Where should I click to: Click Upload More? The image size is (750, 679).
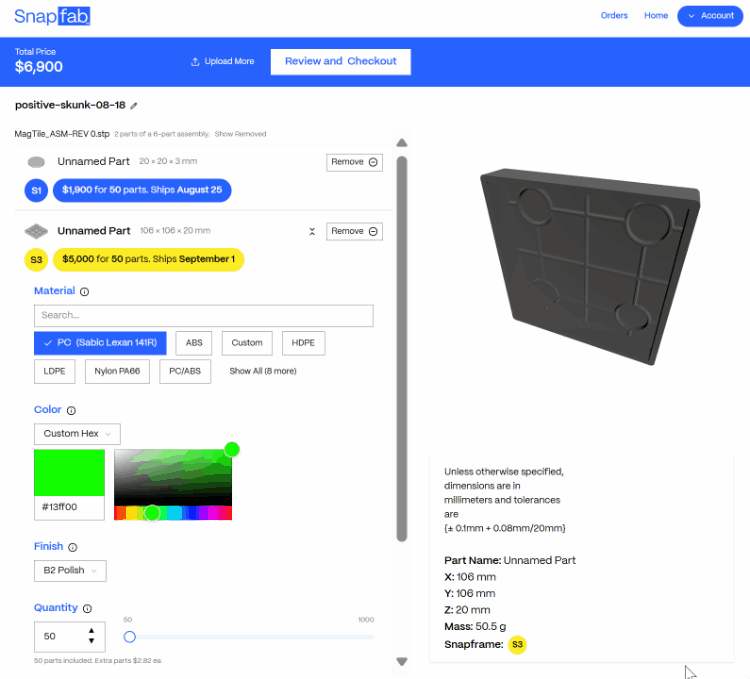(222, 62)
